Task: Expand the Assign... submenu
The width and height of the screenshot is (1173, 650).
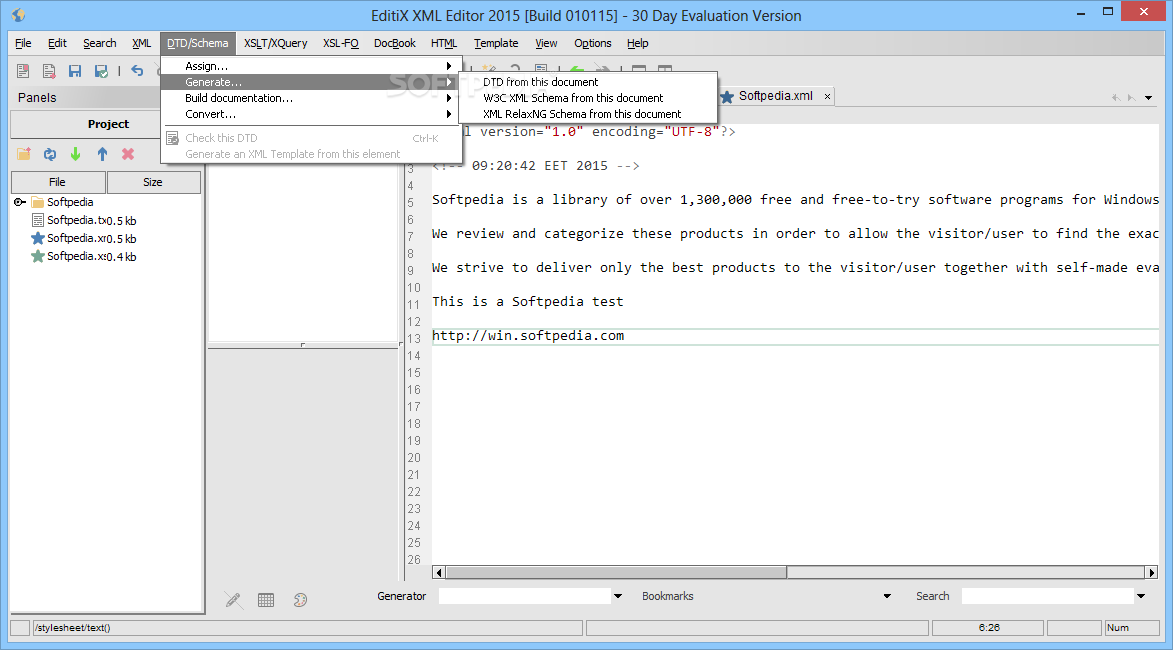Action: [x=311, y=66]
